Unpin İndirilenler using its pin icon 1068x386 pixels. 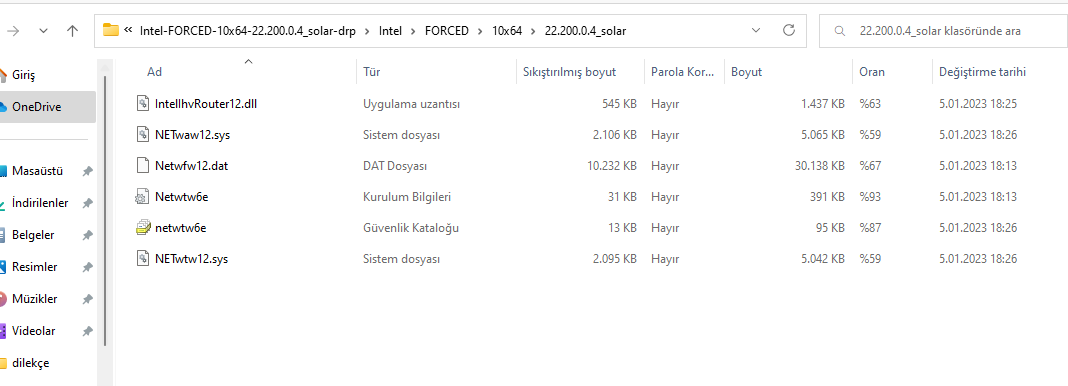[x=87, y=204]
